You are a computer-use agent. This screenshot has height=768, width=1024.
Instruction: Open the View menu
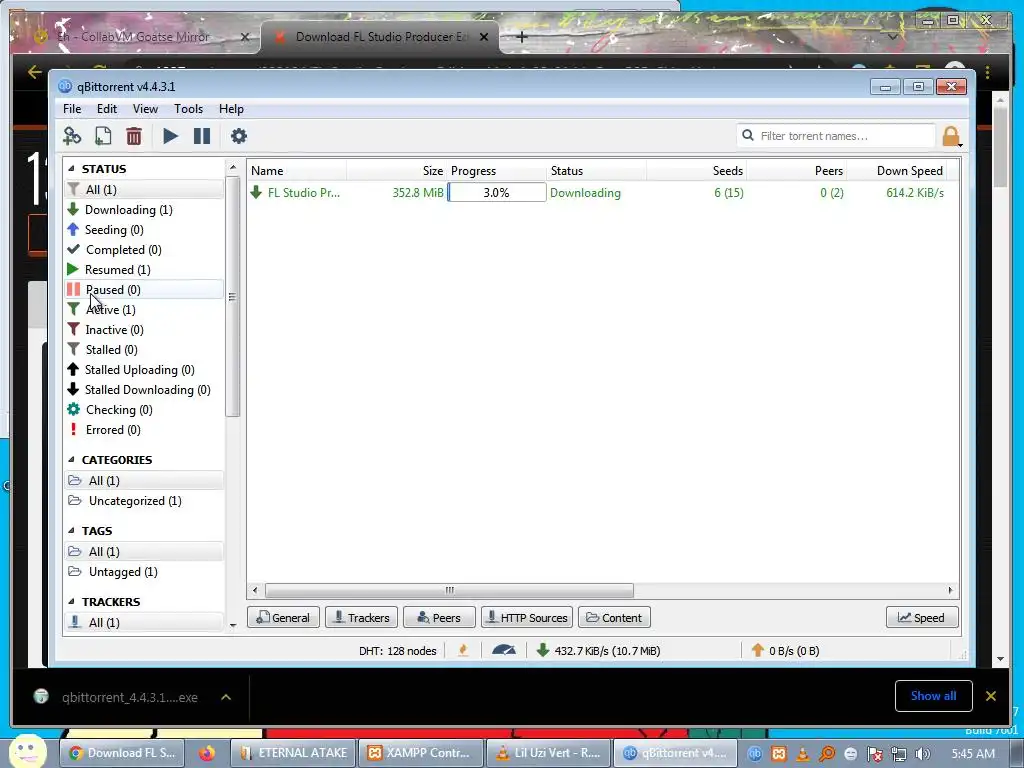tap(145, 109)
